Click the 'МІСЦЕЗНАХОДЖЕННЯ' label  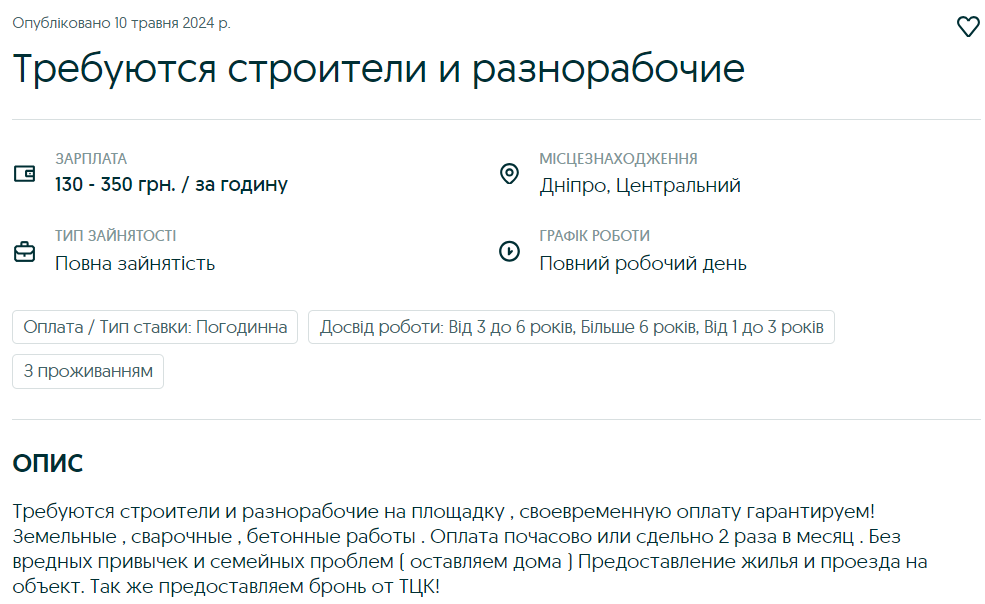click(618, 158)
